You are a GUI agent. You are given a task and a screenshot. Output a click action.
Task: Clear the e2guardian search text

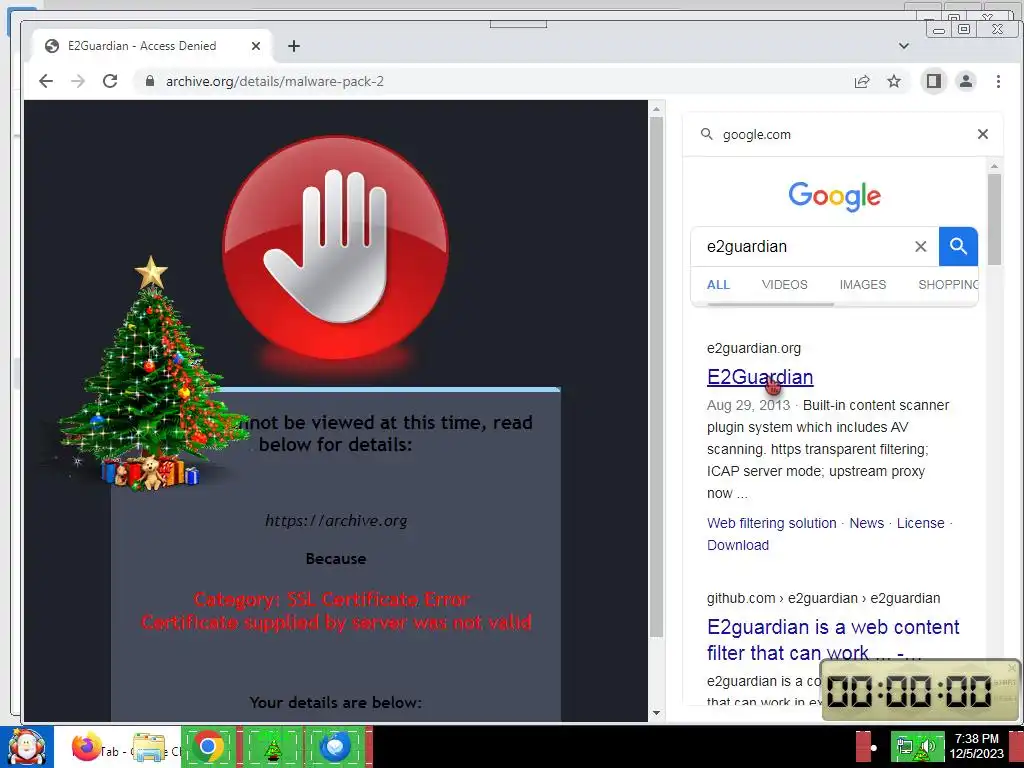[921, 246]
